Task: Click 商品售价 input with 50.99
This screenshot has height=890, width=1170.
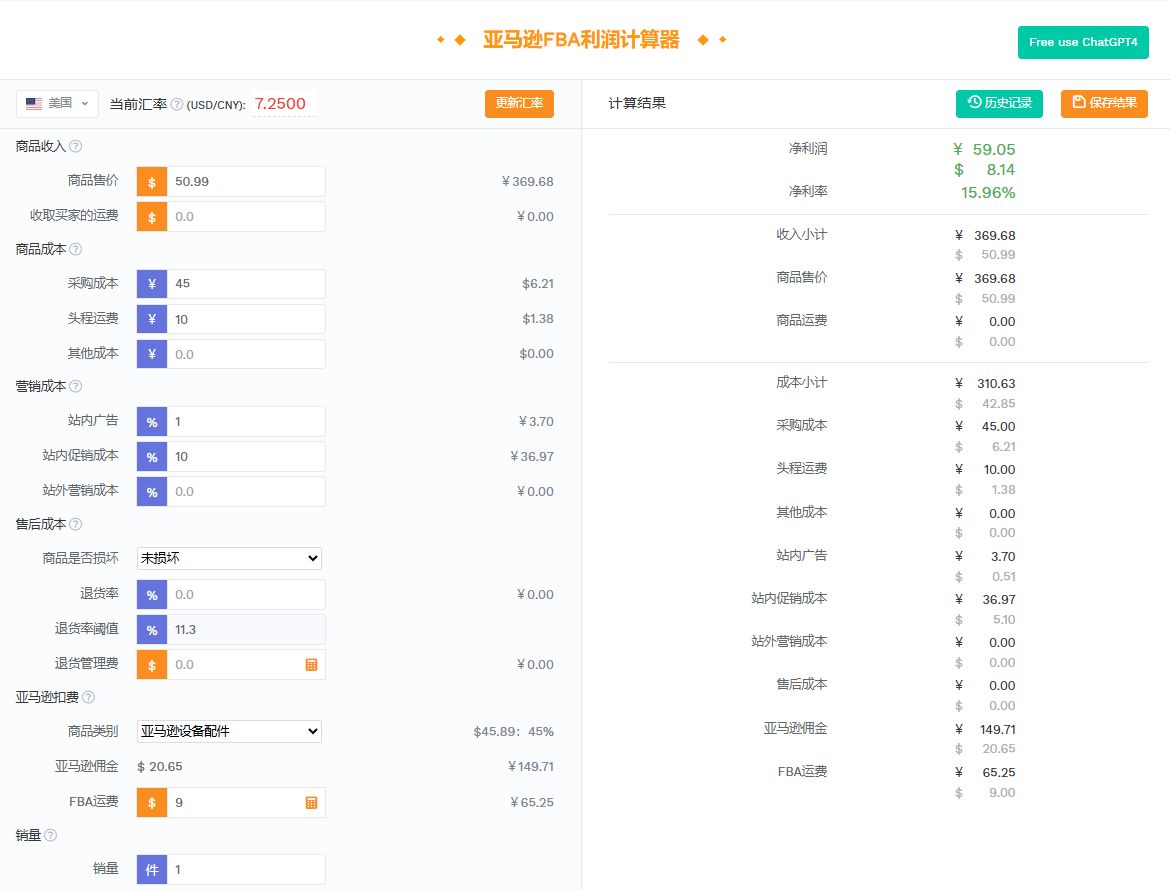Action: click(x=245, y=181)
